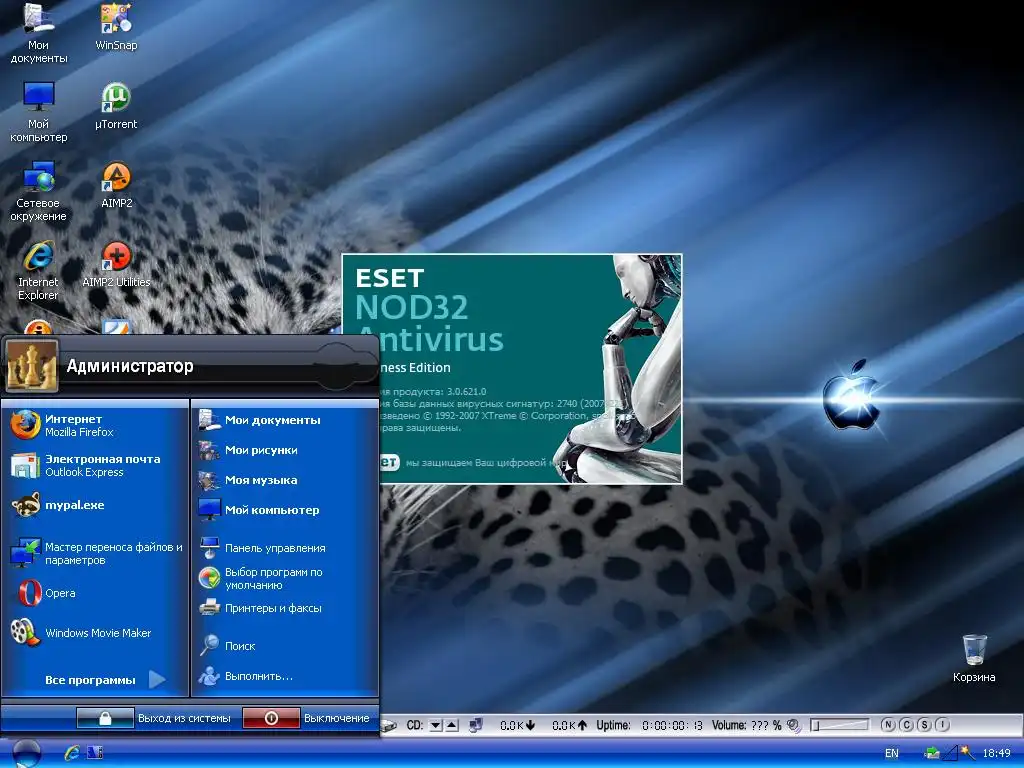This screenshot has width=1024, height=768.
Task: Toggle the C lock indicator
Action: coord(906,725)
